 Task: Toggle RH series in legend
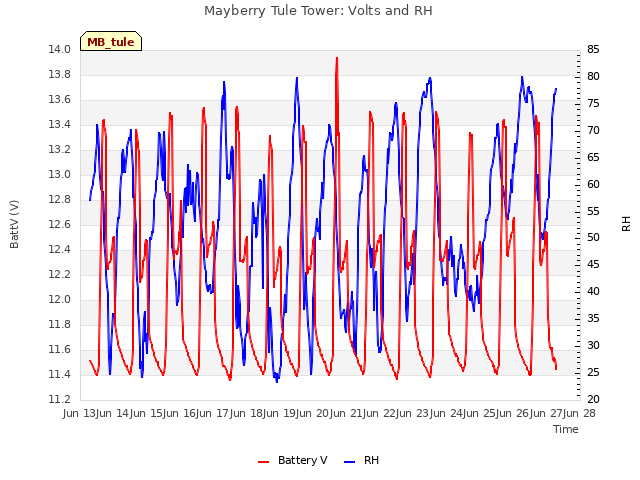pyautogui.click(x=371, y=460)
